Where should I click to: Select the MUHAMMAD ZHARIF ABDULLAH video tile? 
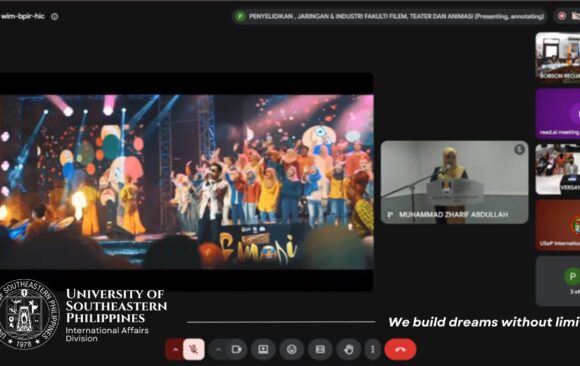(455, 182)
